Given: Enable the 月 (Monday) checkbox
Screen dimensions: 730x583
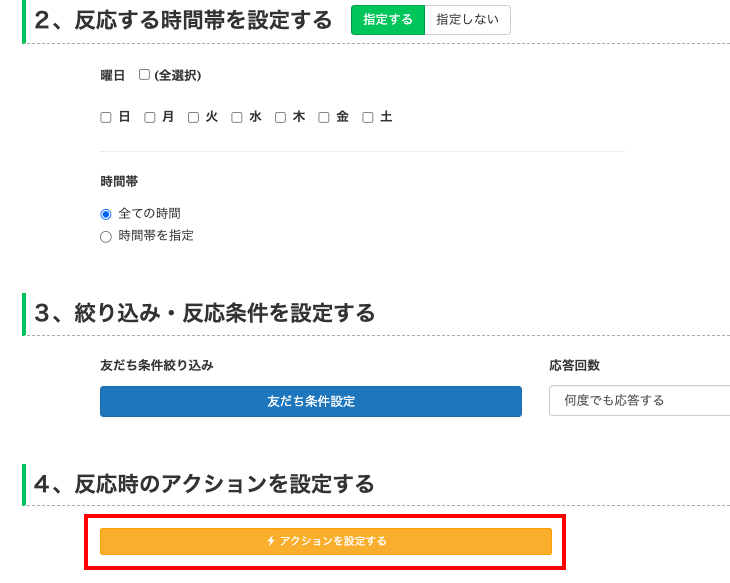Looking at the screenshot, I should click(150, 117).
